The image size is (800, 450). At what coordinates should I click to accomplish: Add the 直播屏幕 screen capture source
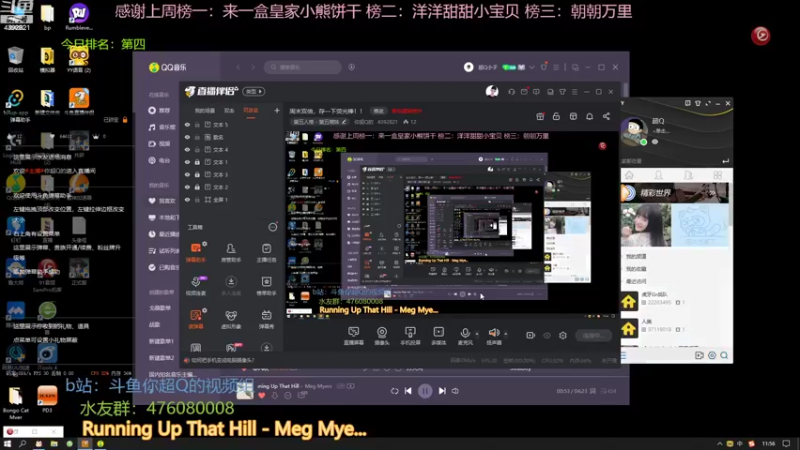tap(354, 336)
